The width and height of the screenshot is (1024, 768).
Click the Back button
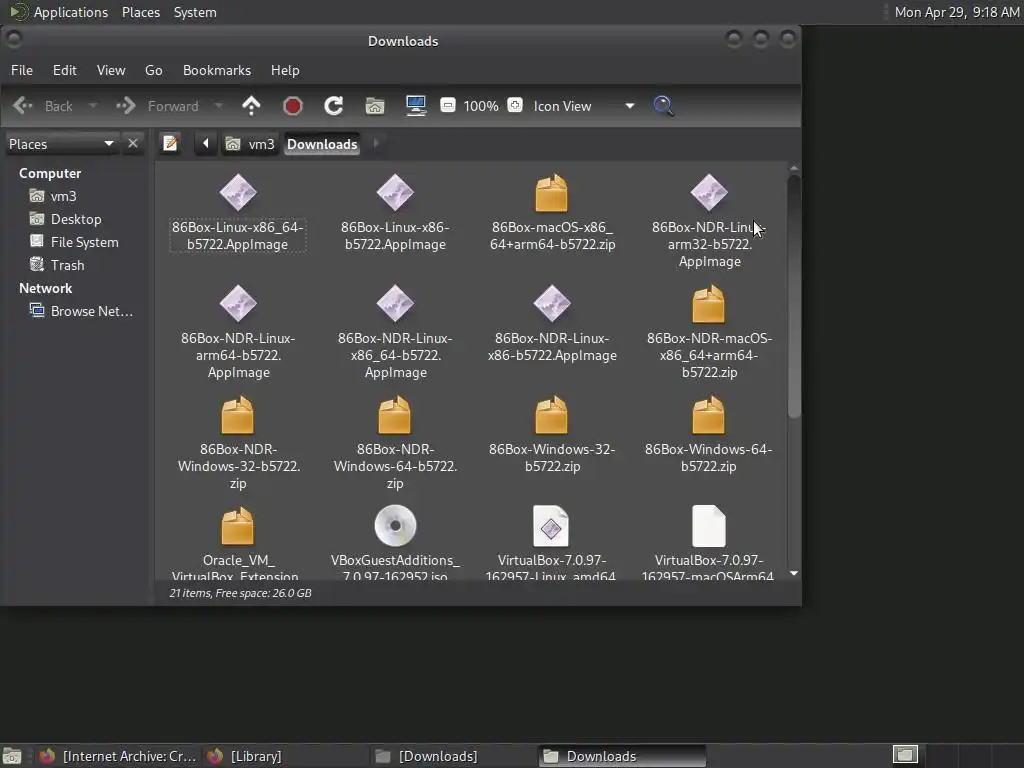point(44,106)
